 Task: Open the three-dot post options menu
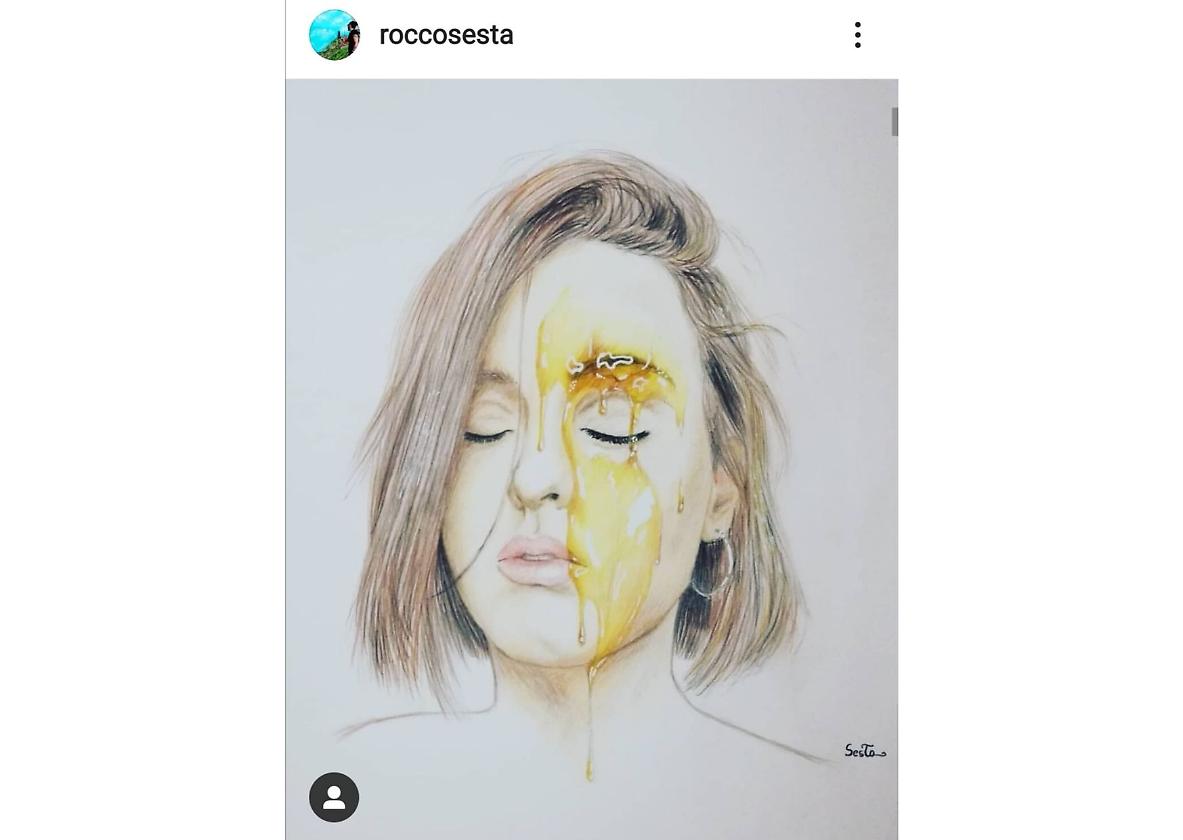pyautogui.click(x=858, y=35)
